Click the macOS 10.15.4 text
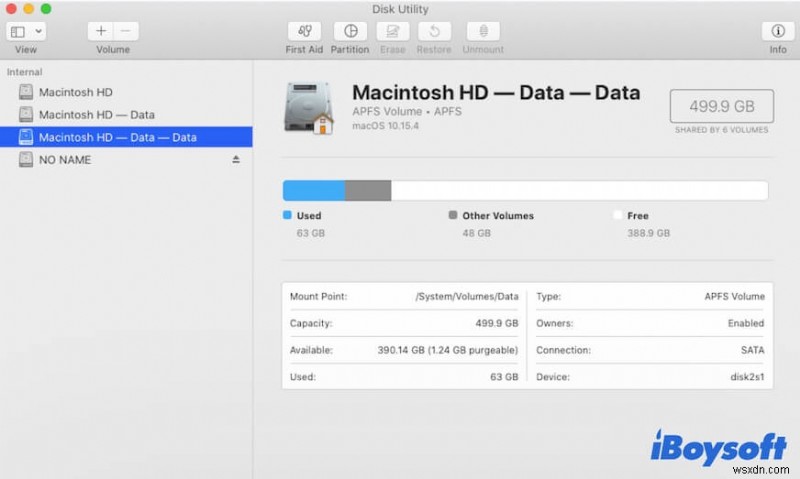800x479 pixels. click(x=385, y=125)
